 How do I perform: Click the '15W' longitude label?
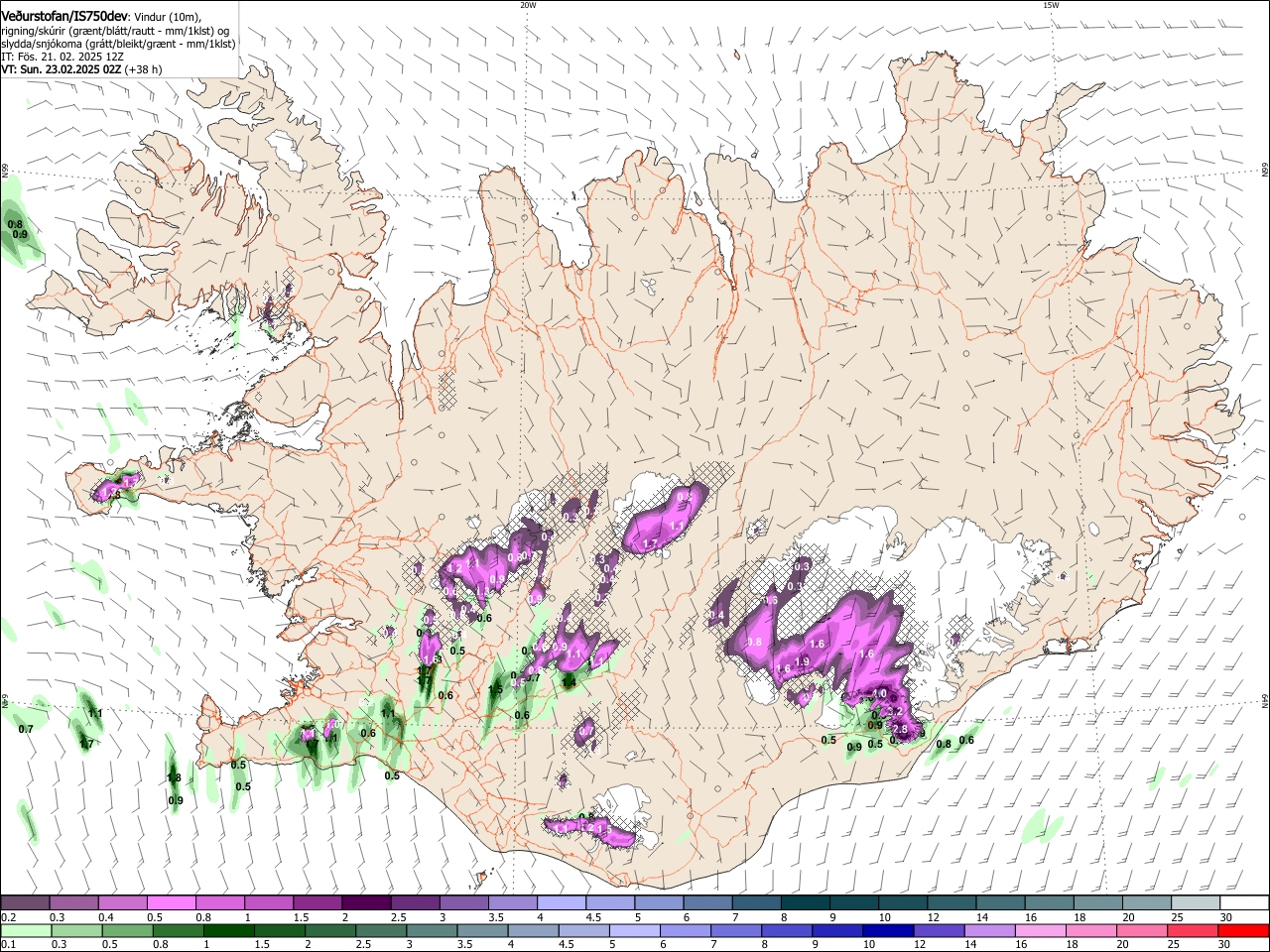click(x=1051, y=5)
